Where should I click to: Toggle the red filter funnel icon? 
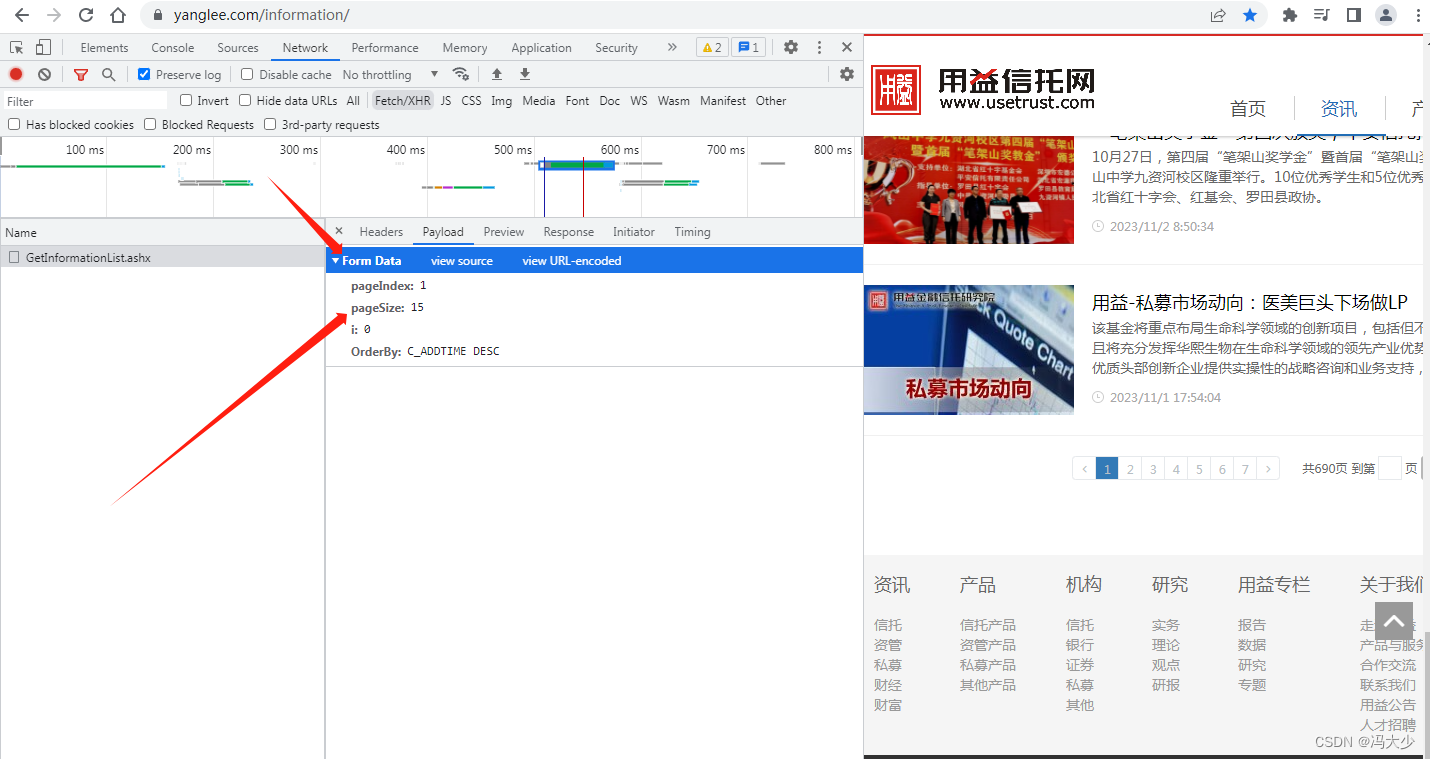81,74
